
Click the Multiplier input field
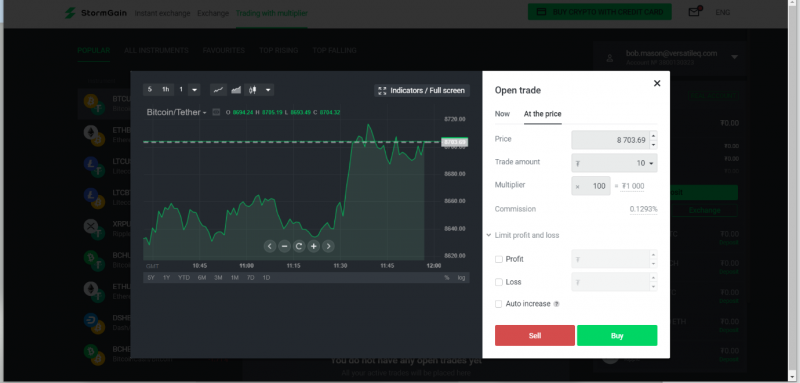(591, 186)
